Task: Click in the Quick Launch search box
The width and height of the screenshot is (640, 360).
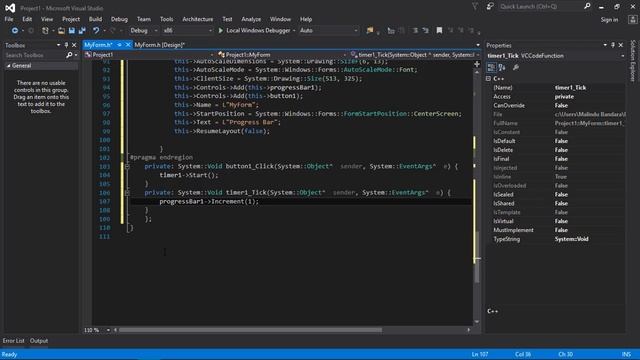Action: 540,7
